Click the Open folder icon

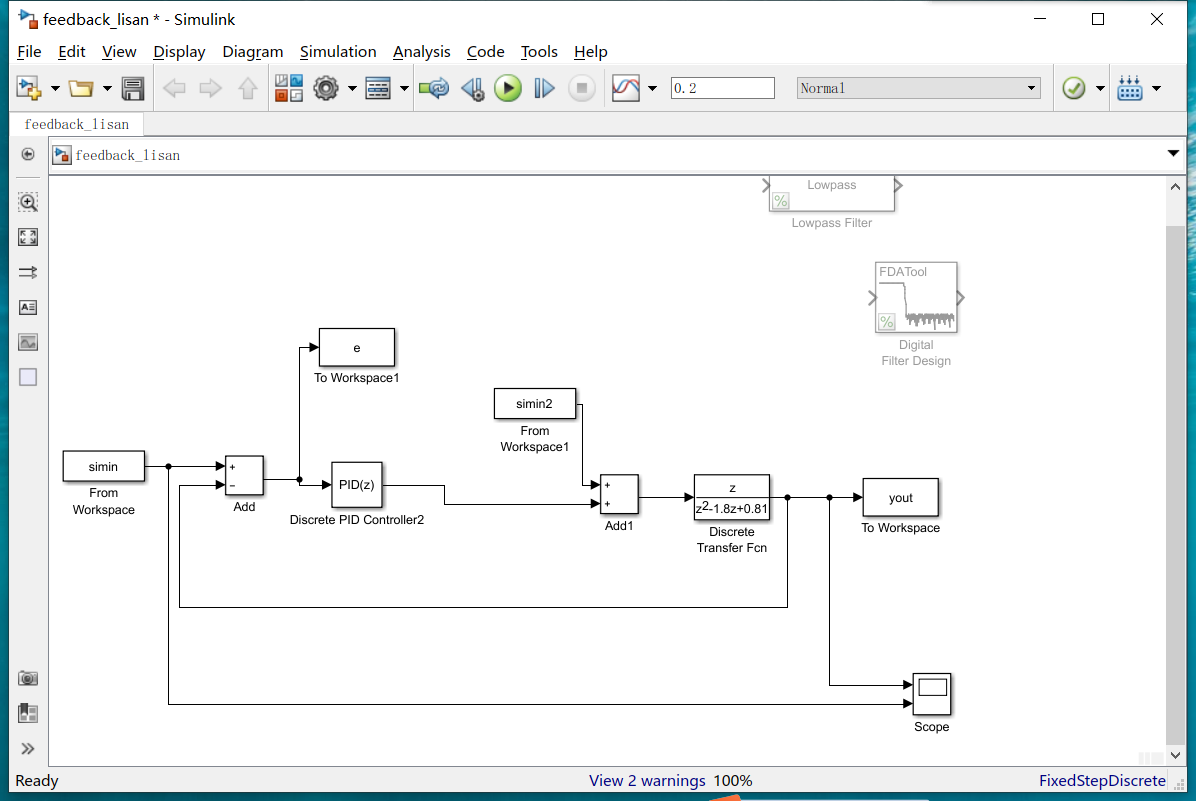pyautogui.click(x=81, y=88)
